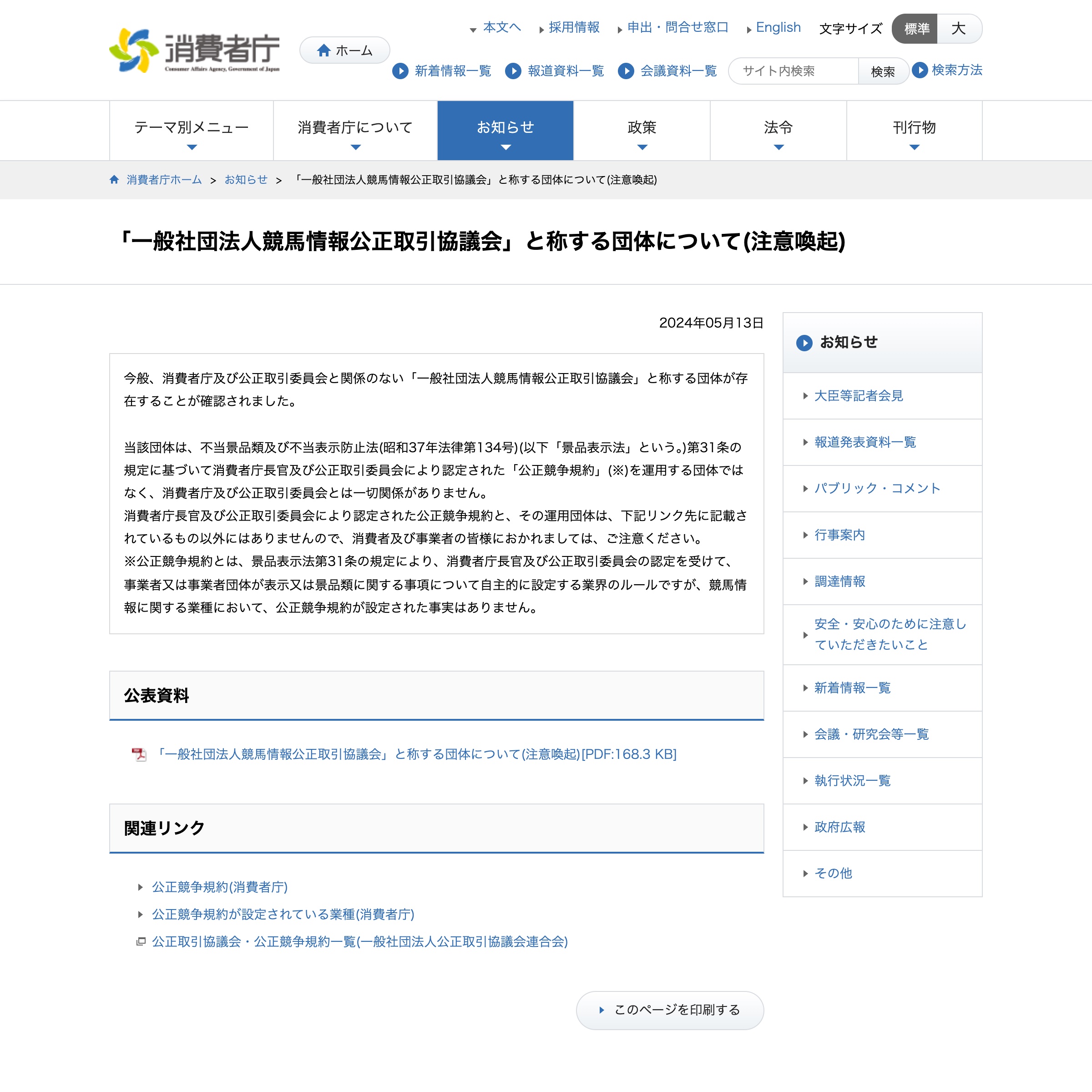Click the arrow icon in print page button

click(x=602, y=1010)
